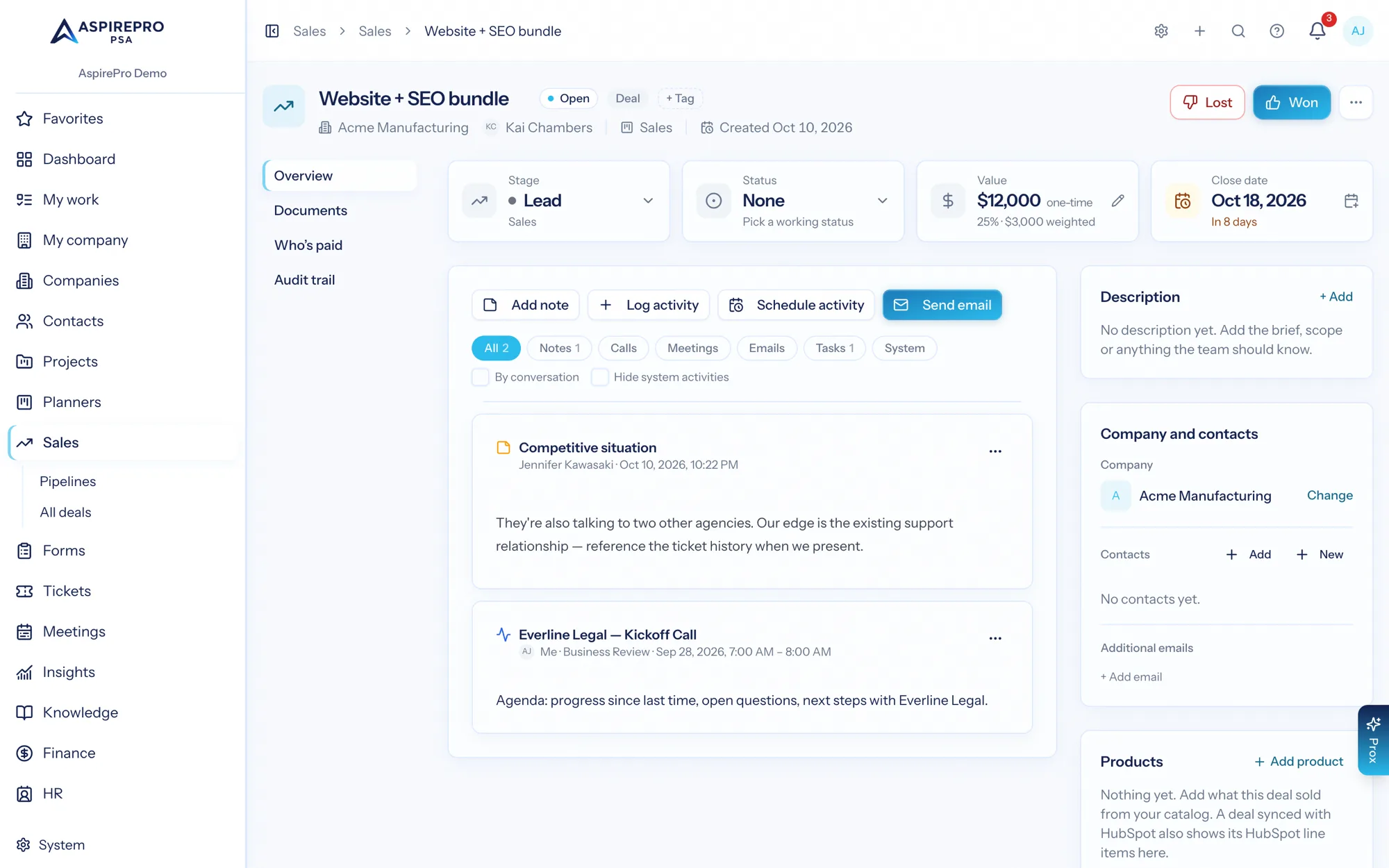
Task: Open the Prox assistant side tab
Action: pos(1373,740)
